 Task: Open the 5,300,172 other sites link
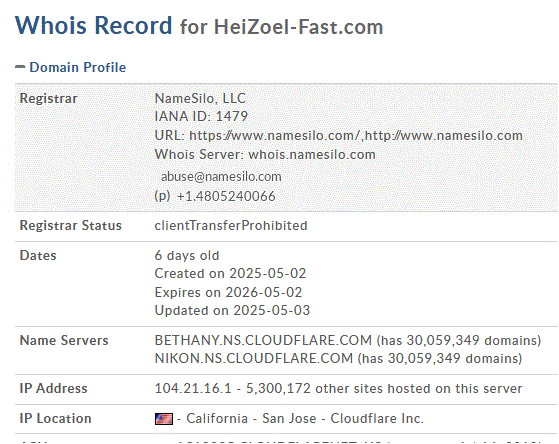coord(384,388)
